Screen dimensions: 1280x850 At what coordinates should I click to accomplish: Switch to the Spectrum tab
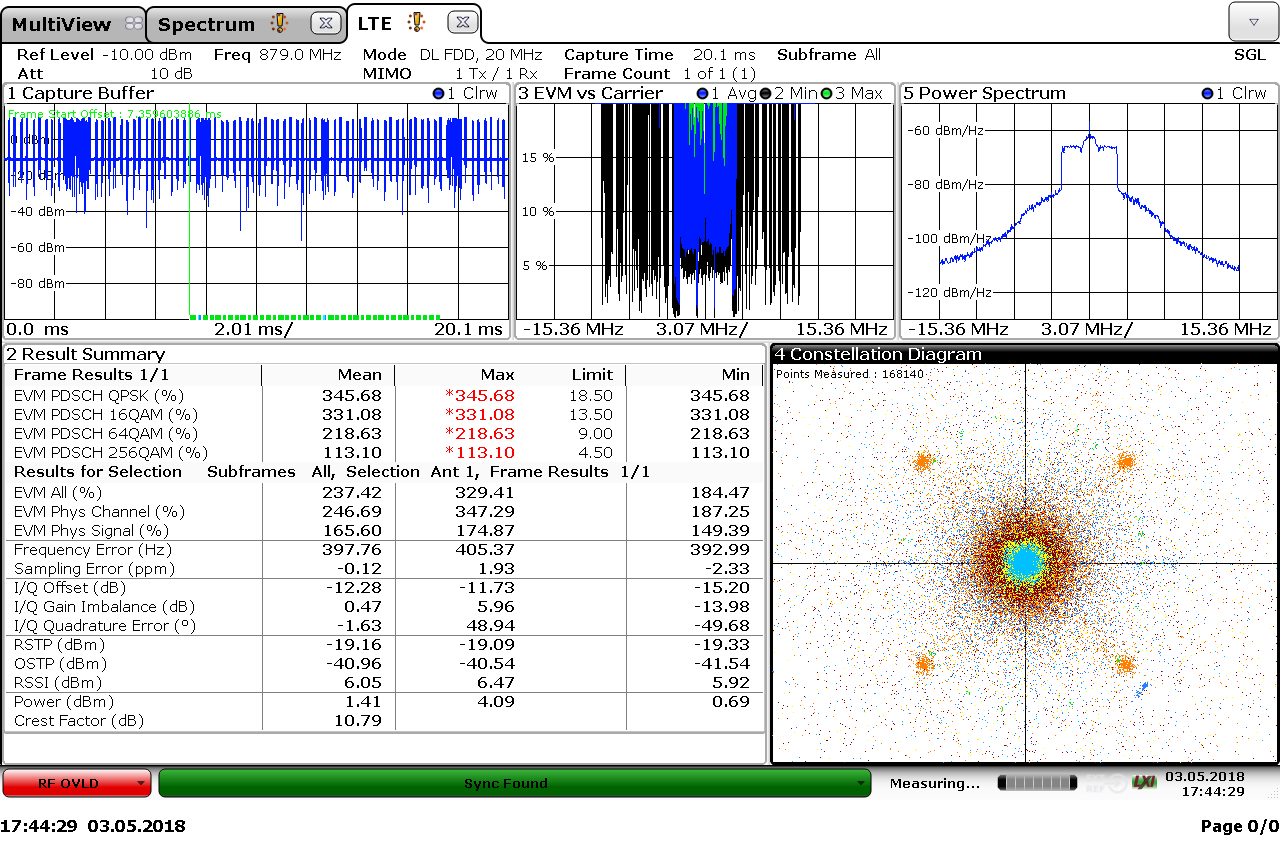pos(247,24)
